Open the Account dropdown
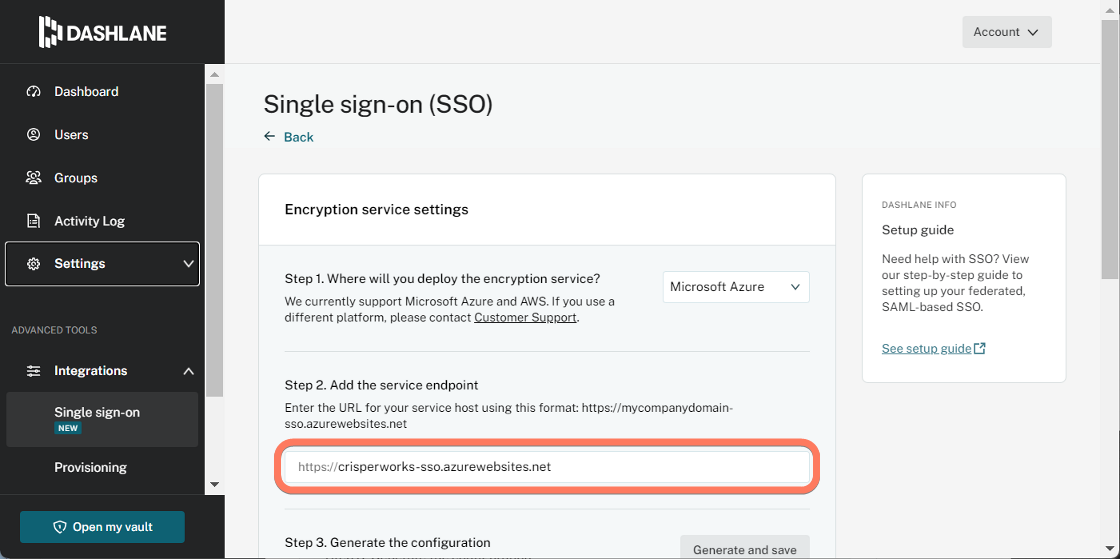 [1006, 32]
